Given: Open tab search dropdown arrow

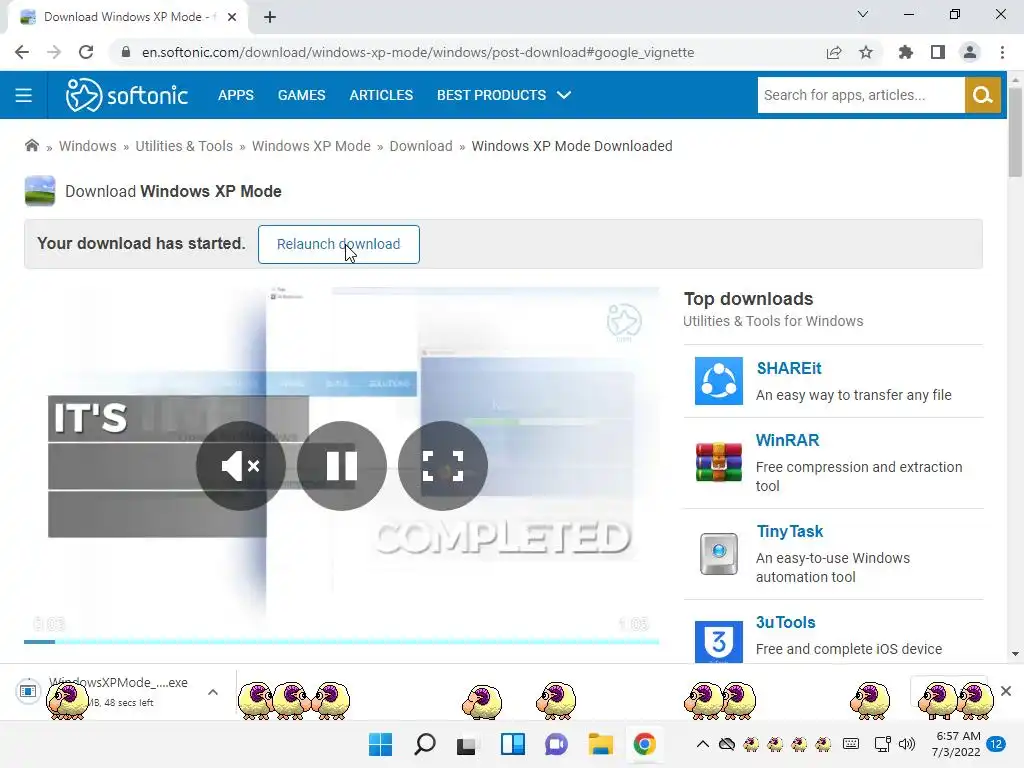Looking at the screenshot, I should pos(863,14).
